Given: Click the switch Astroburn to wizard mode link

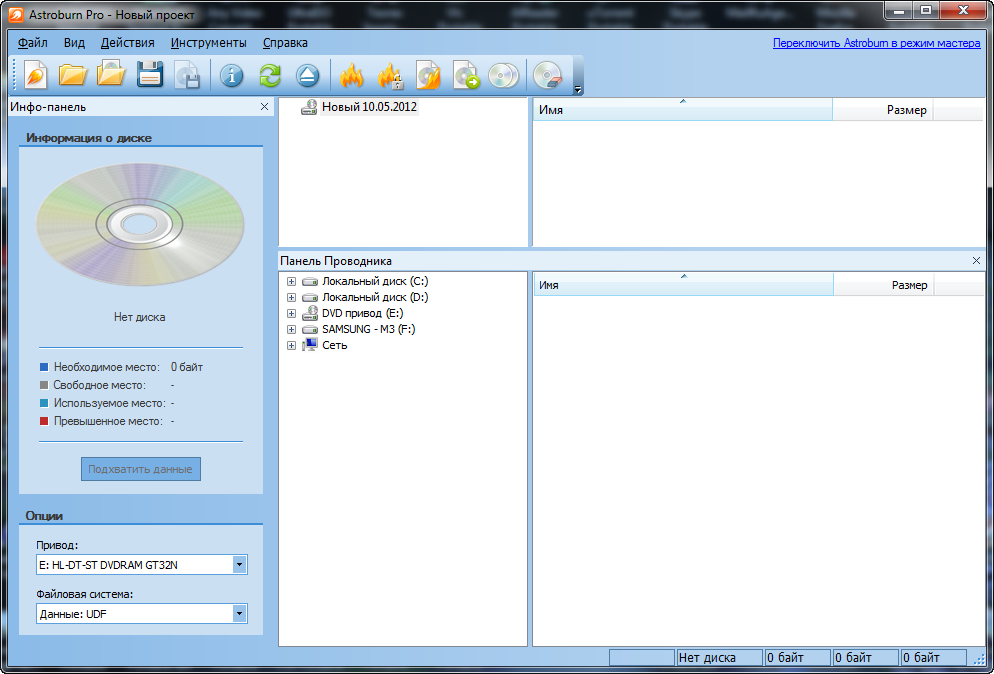Looking at the screenshot, I should click(876, 43).
